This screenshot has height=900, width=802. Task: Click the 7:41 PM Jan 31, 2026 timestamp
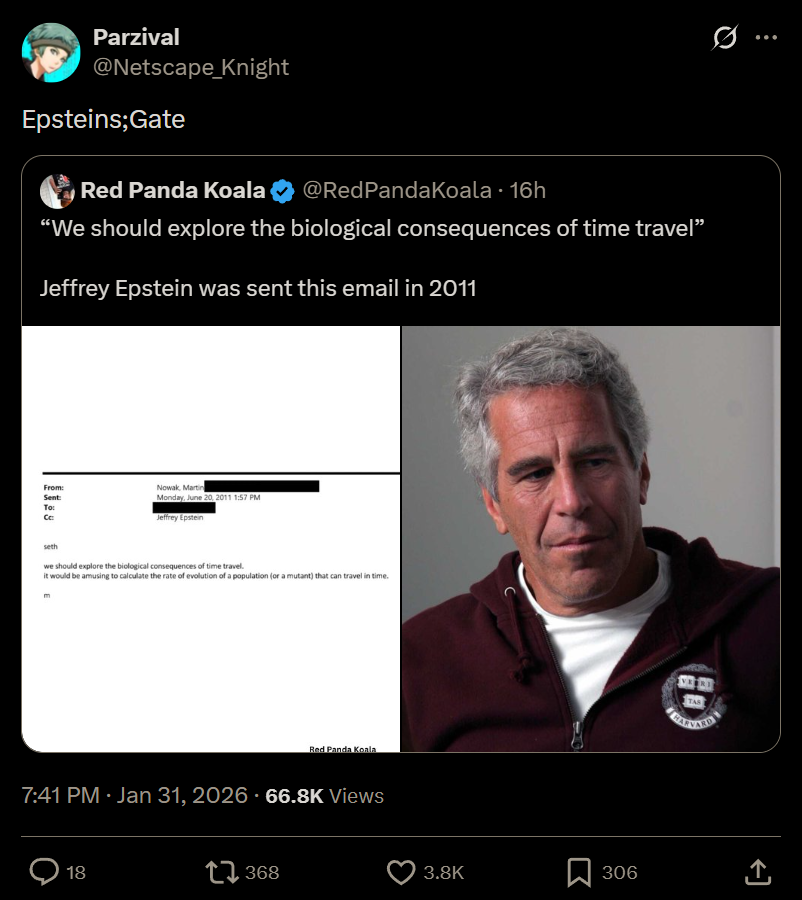point(134,796)
